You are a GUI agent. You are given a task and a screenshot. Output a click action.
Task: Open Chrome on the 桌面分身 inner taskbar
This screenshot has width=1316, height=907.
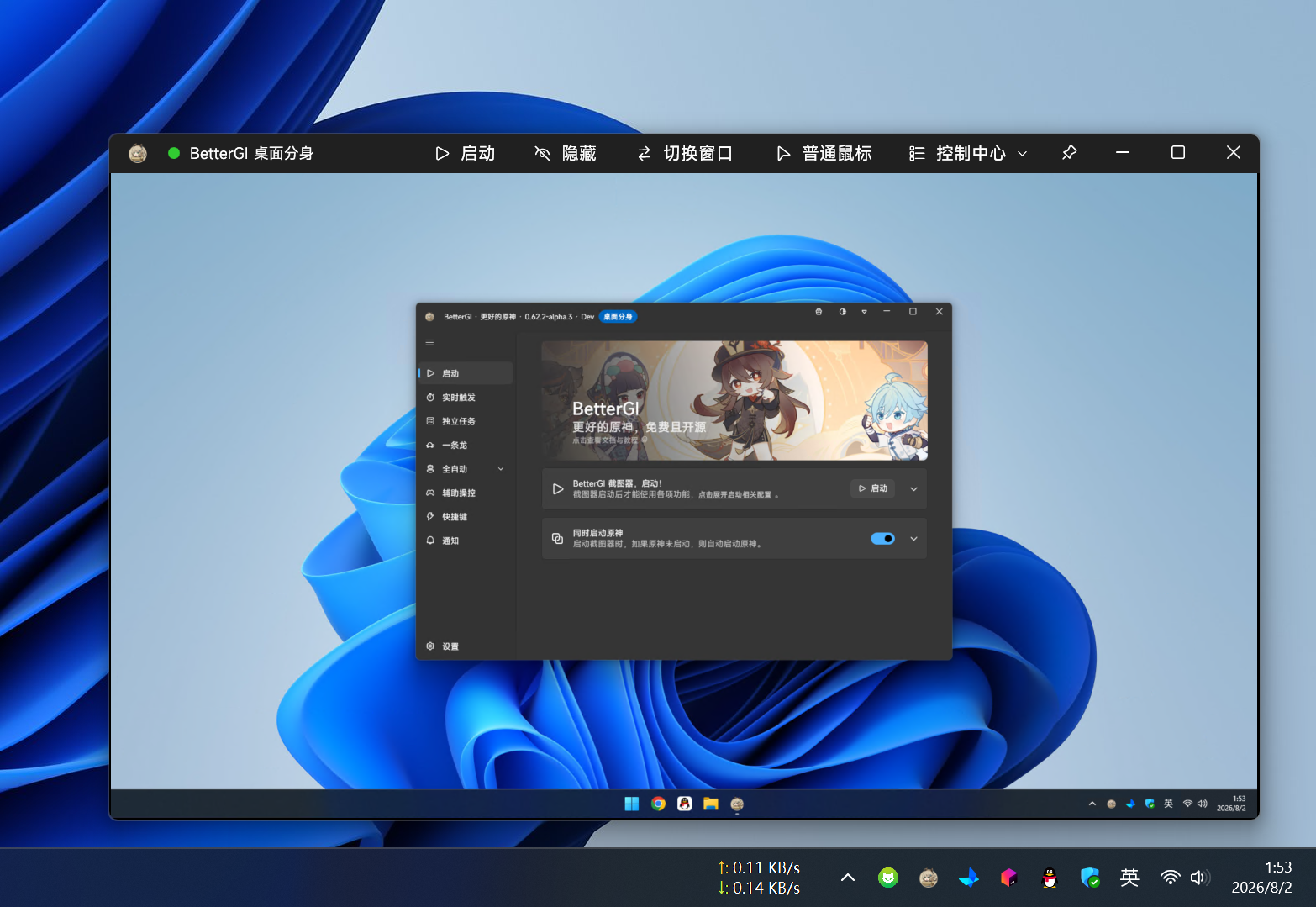(x=658, y=804)
